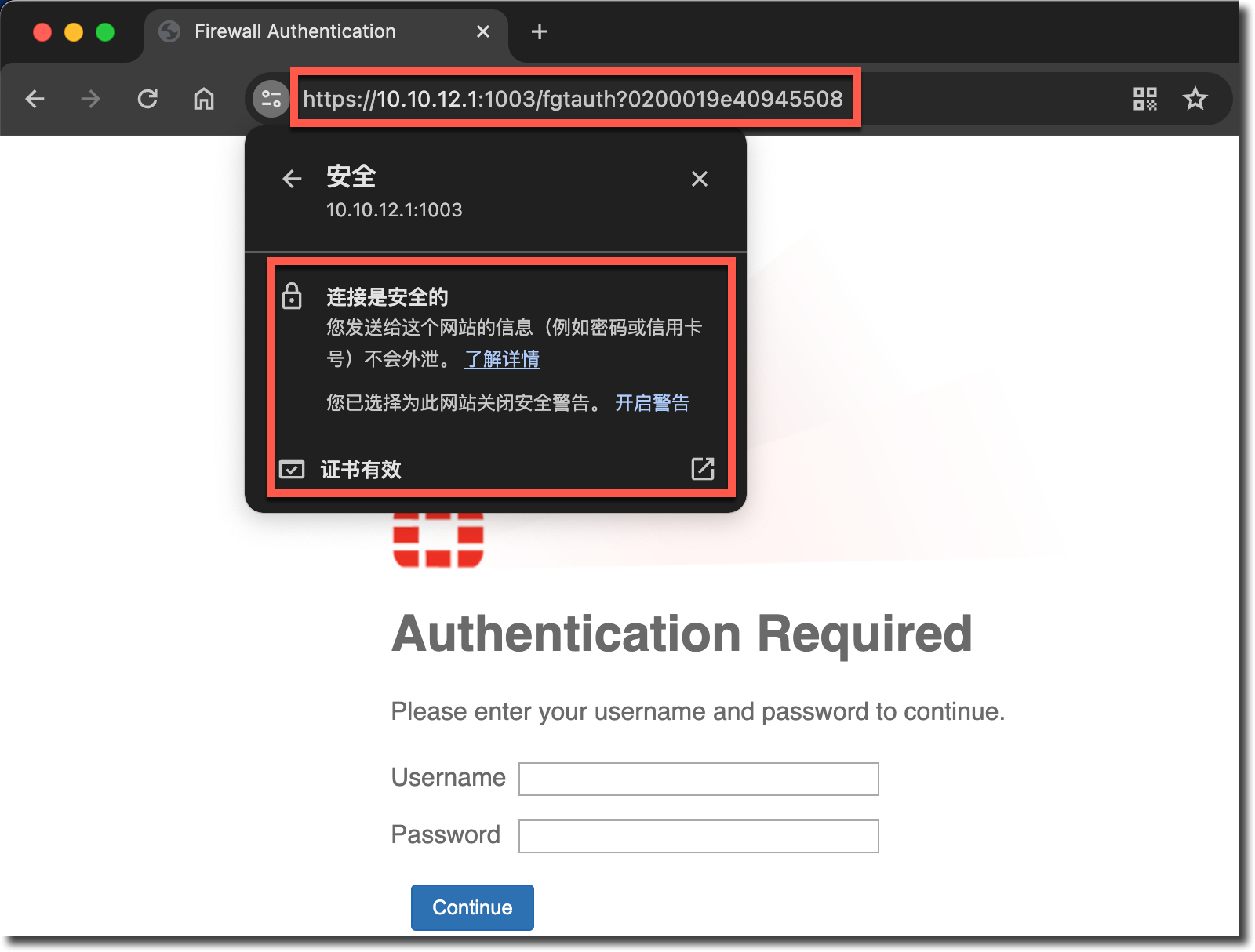Focus the Password input field
1255x952 pixels.
(x=698, y=836)
